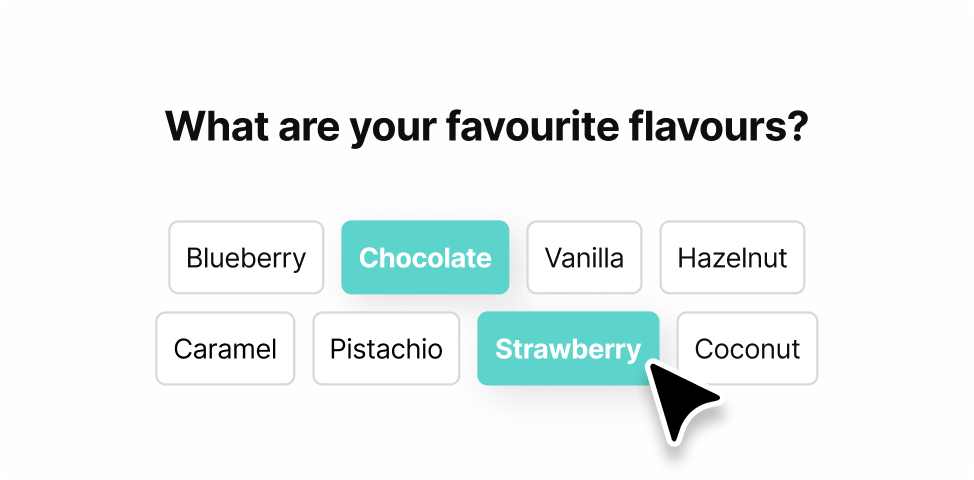Tap the white Blueberry button
This screenshot has height=480, width=974.
click(x=246, y=258)
